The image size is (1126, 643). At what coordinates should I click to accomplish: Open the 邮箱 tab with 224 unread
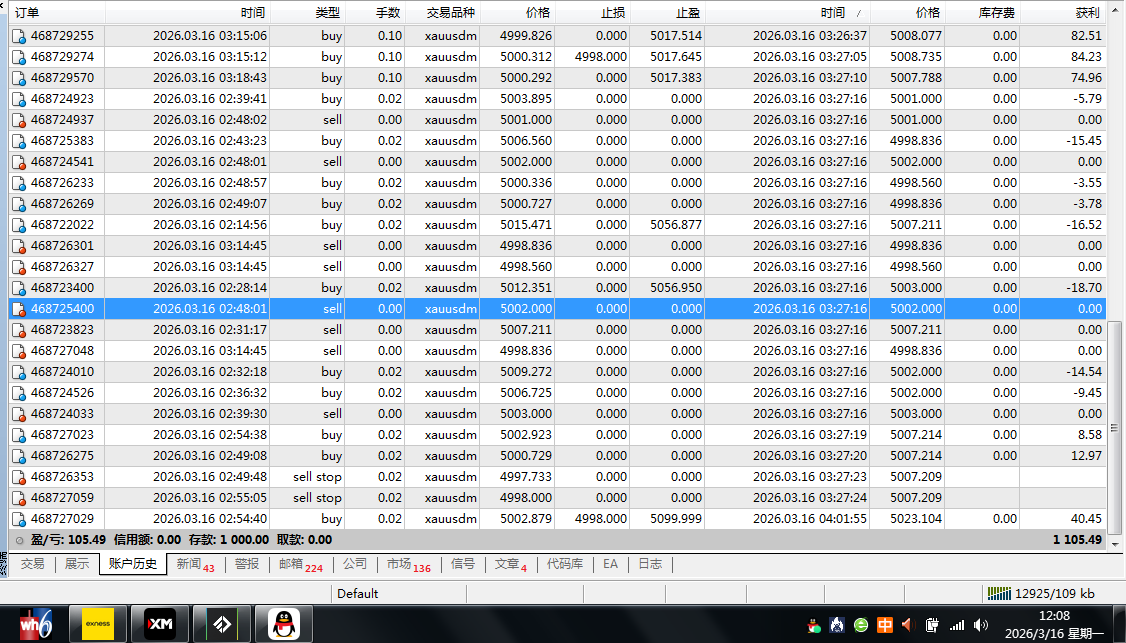pos(300,564)
